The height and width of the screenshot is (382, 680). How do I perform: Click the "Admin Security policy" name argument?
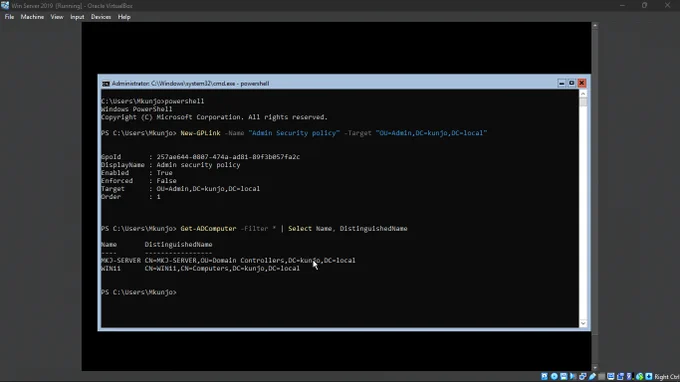click(x=294, y=133)
